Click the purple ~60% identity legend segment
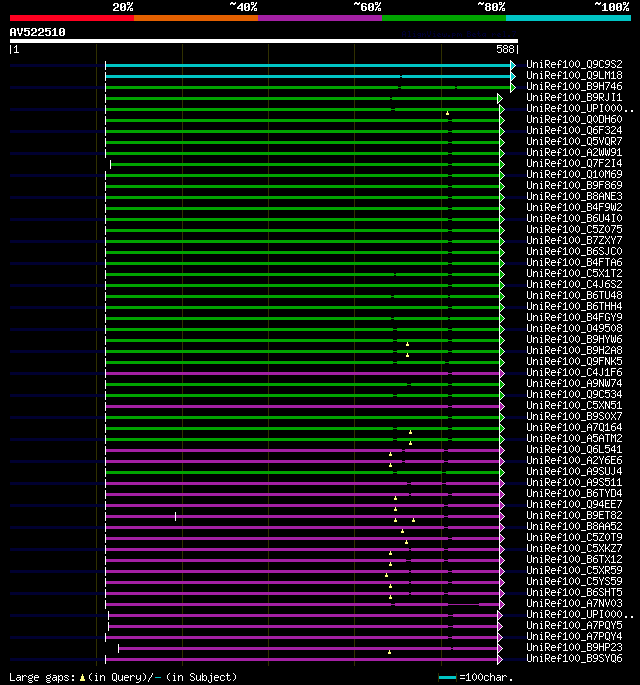The image size is (640, 685). (320, 18)
